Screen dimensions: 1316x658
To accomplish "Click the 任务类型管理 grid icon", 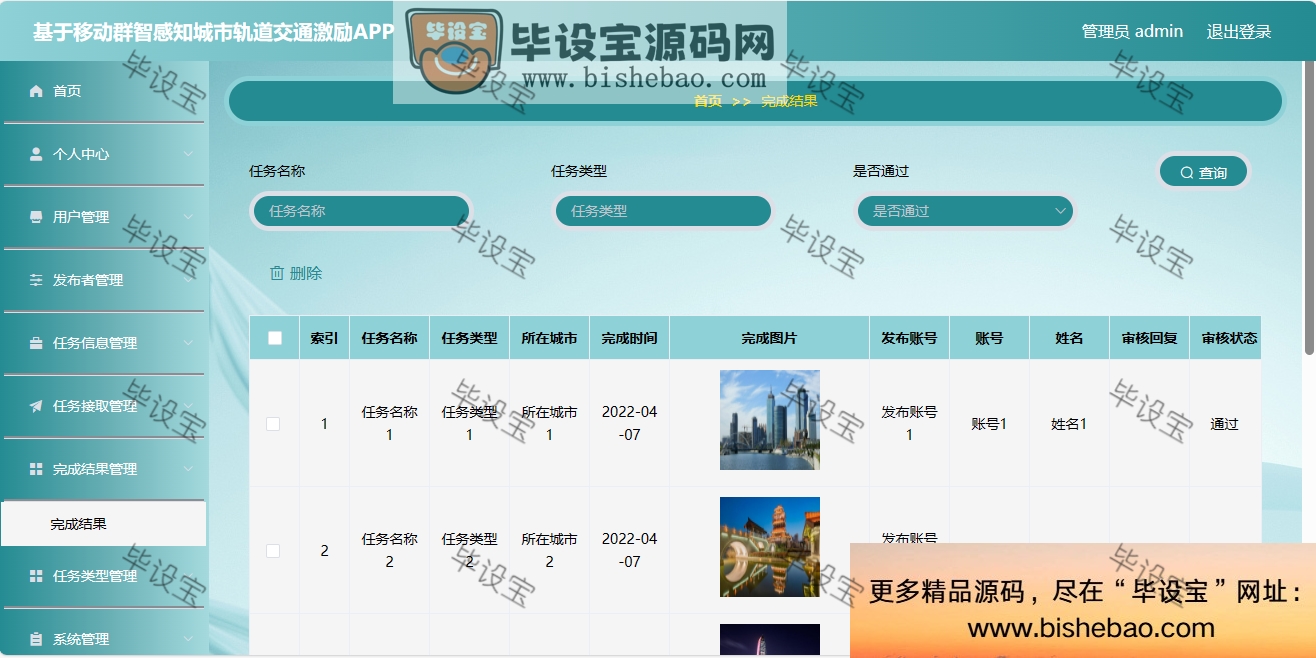I will tap(37, 576).
